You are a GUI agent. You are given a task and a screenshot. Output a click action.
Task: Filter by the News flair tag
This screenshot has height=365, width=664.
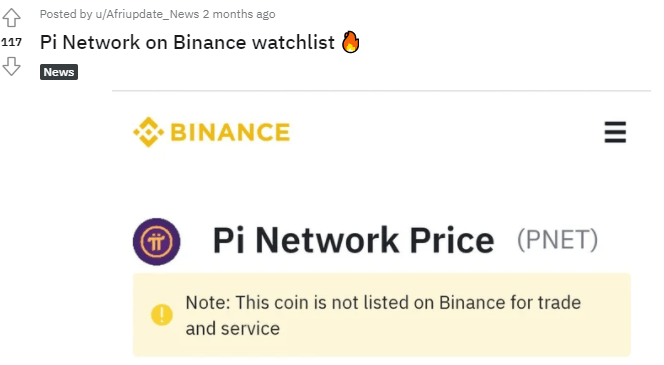click(59, 72)
